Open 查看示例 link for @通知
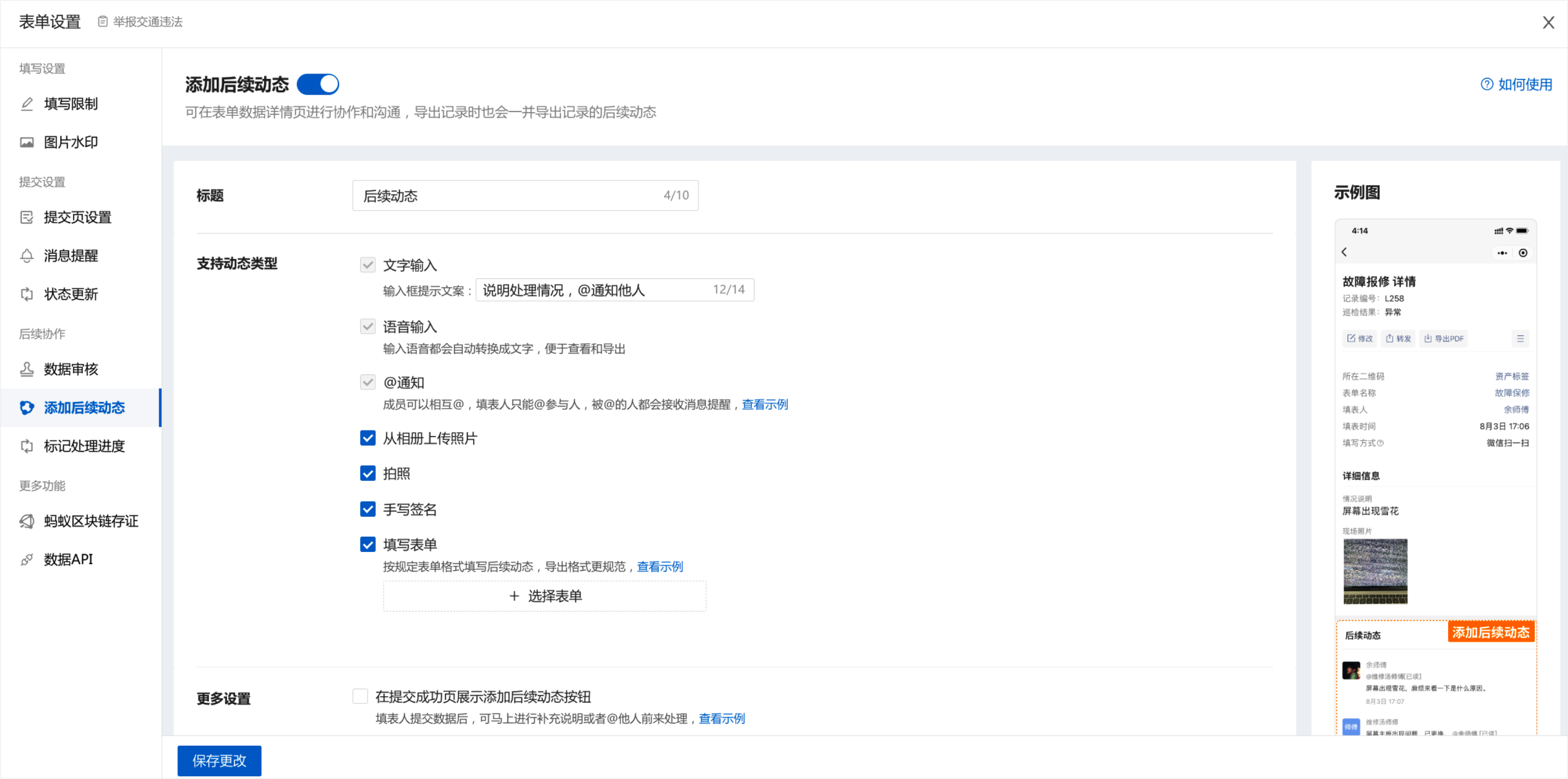This screenshot has width=1568, height=779. 765,404
